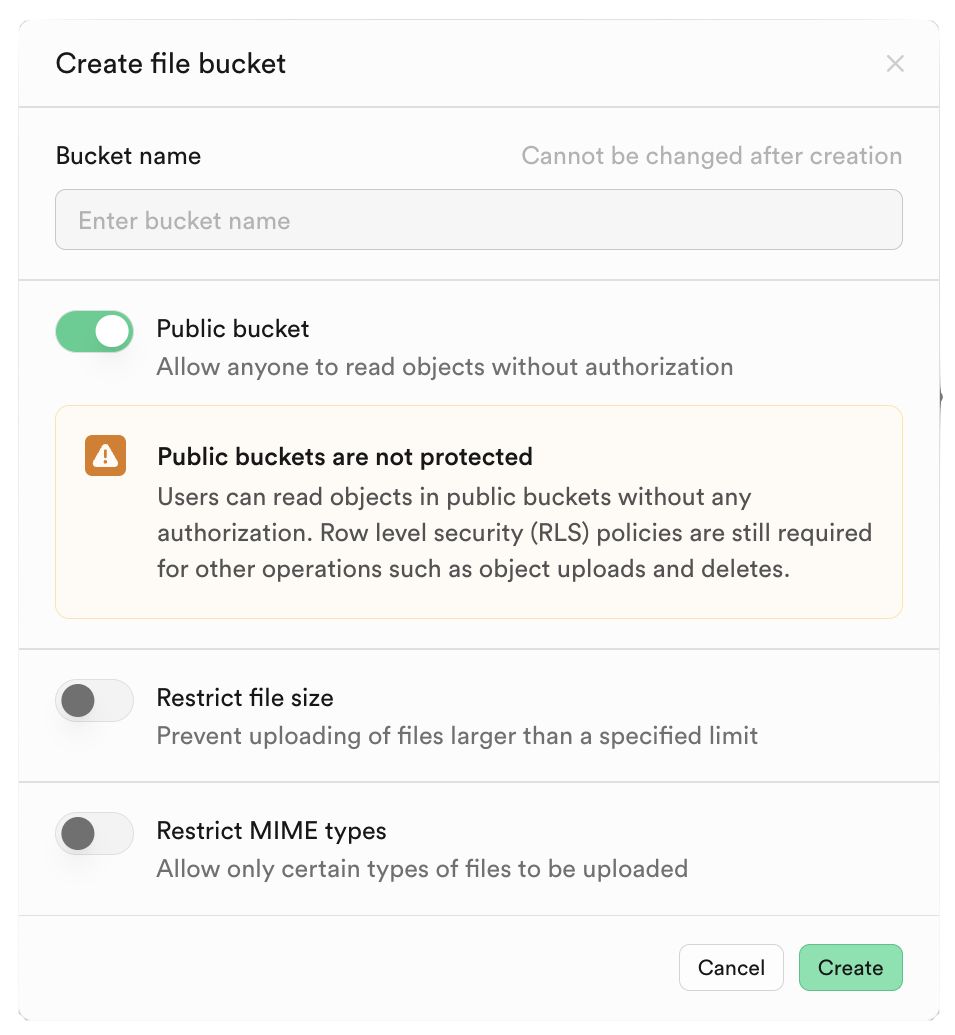This screenshot has width=955, height=1035.
Task: Click the RLS policies warning paragraph
Action: 515,533
